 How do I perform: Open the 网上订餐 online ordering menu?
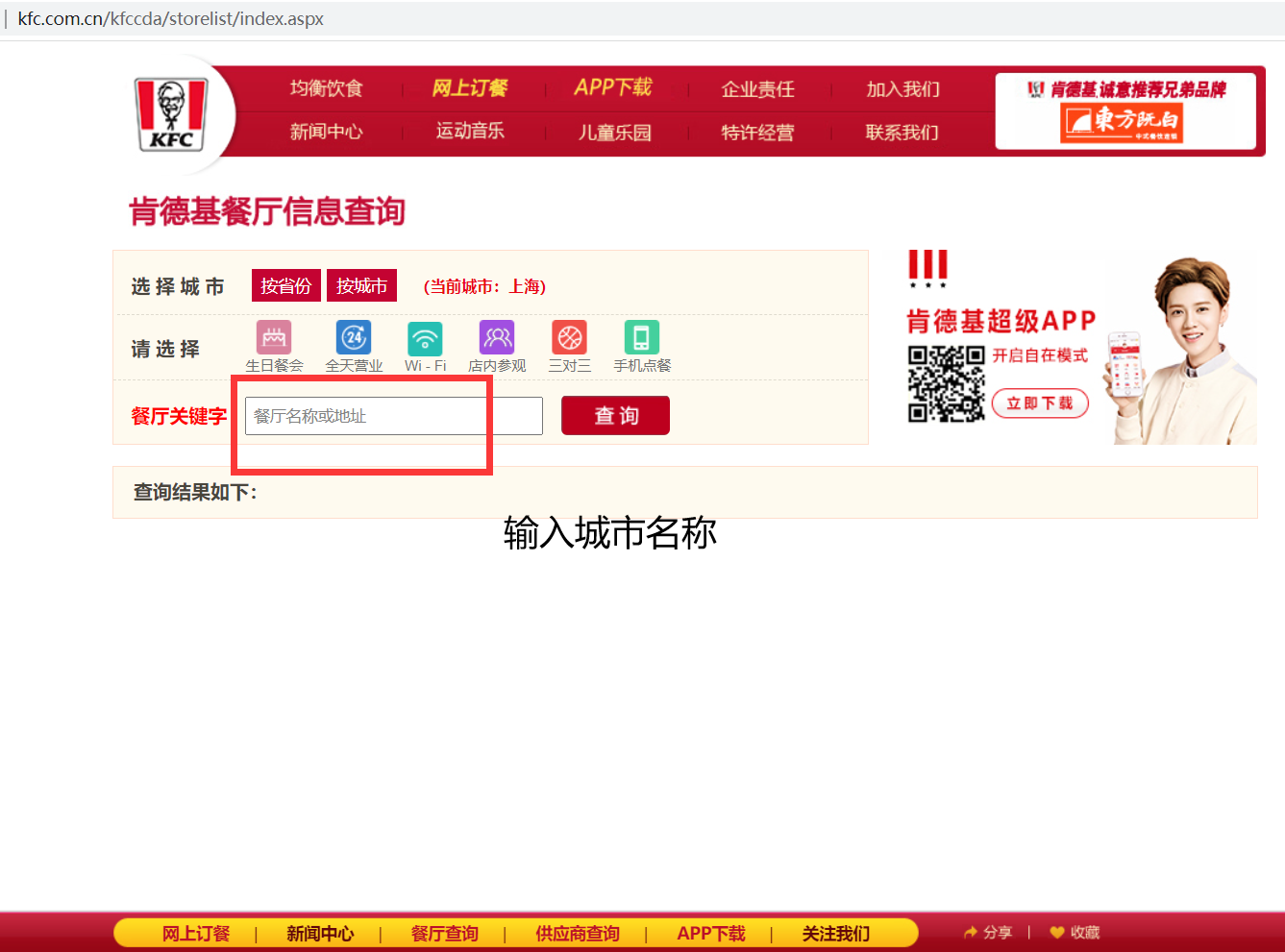[x=470, y=87]
